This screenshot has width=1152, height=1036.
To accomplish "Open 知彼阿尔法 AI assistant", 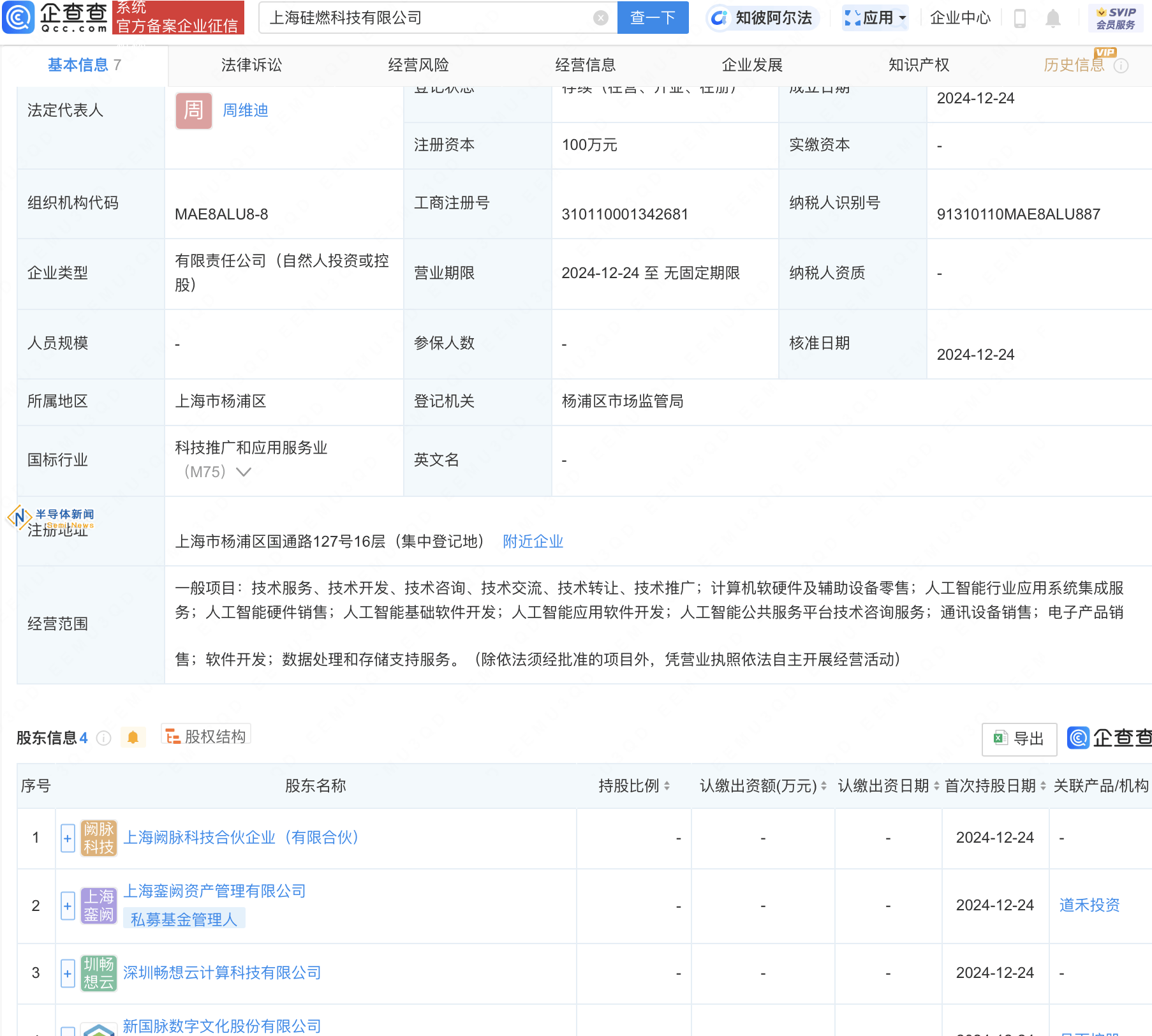I will [763, 18].
